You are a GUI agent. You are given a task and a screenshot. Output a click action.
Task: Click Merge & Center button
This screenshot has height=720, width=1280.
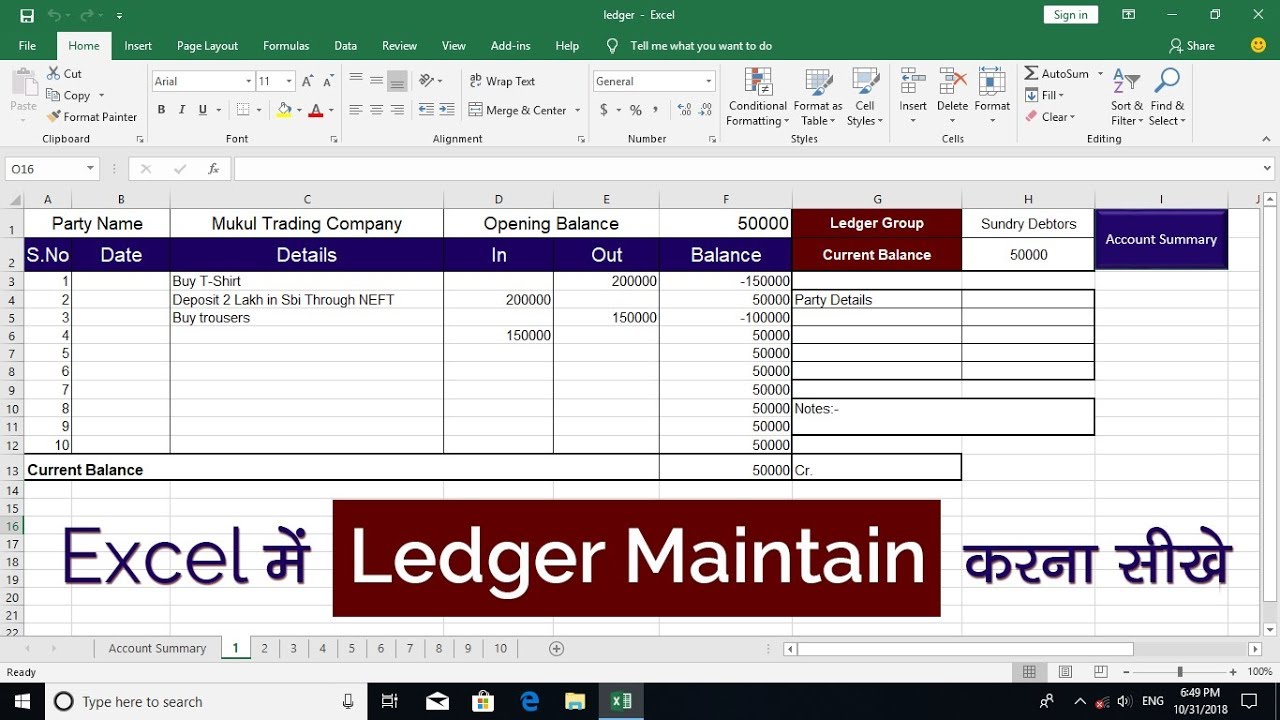pyautogui.click(x=518, y=110)
